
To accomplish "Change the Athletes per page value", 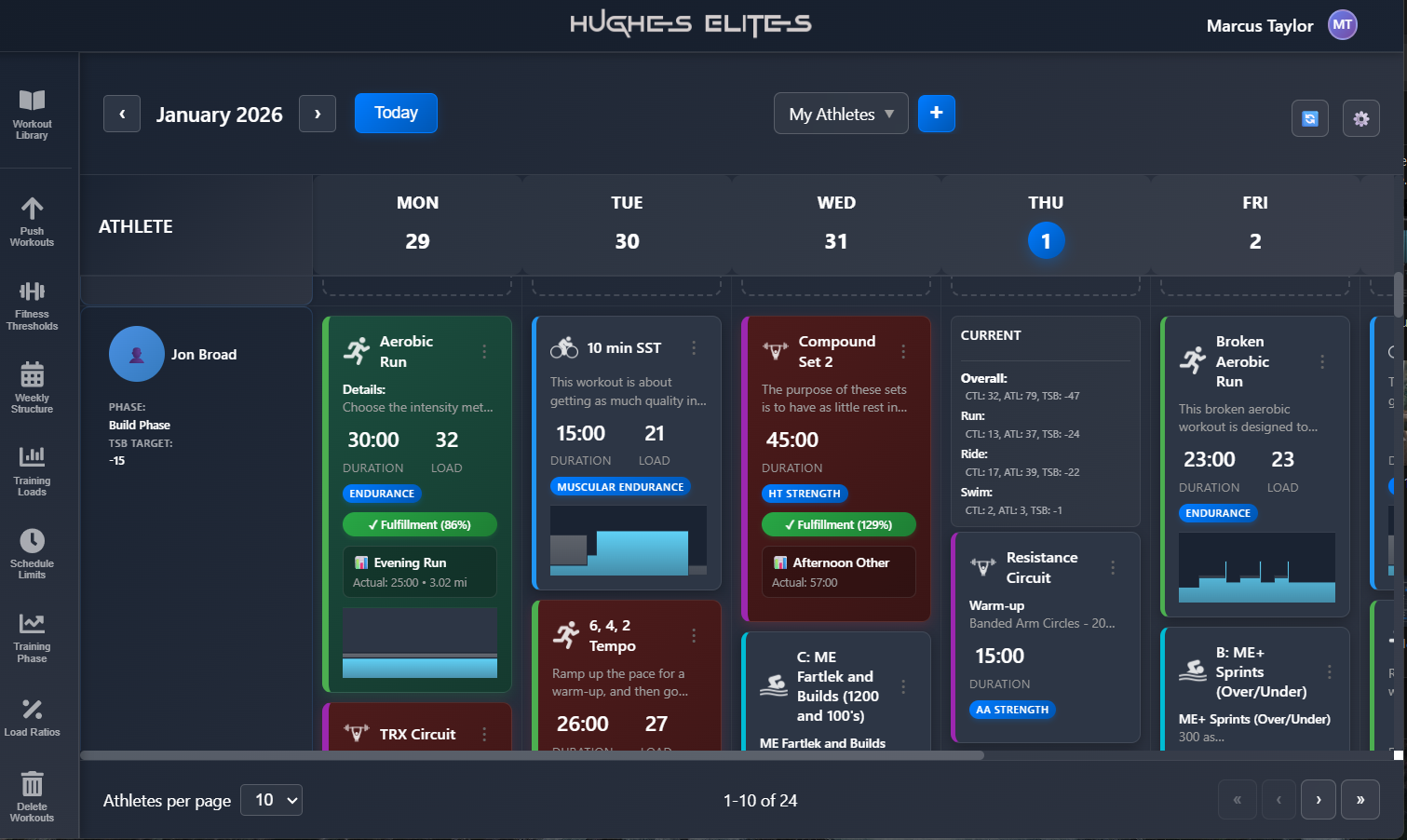I will (x=271, y=799).
